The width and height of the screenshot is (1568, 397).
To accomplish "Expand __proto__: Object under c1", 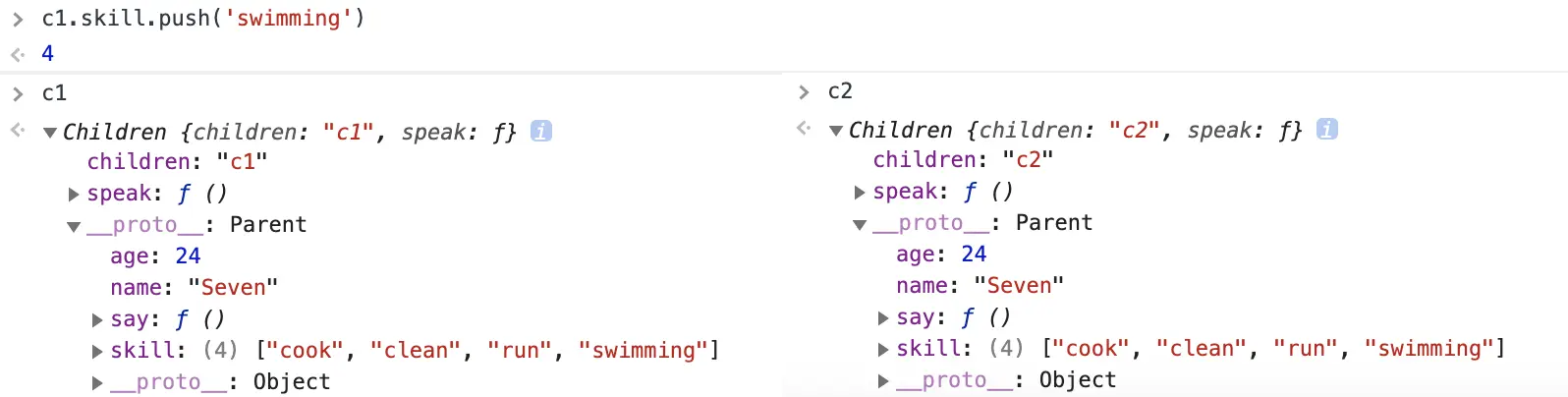I will pos(97,383).
